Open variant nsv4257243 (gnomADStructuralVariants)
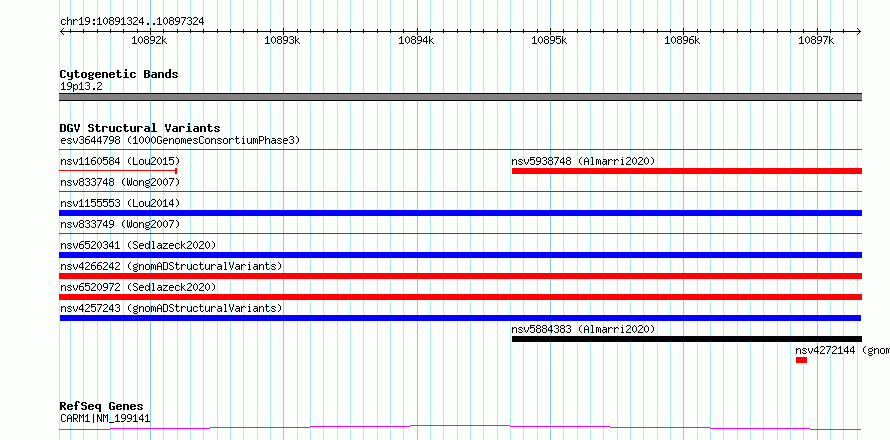This screenshot has height=440, width=890. (x=171, y=308)
